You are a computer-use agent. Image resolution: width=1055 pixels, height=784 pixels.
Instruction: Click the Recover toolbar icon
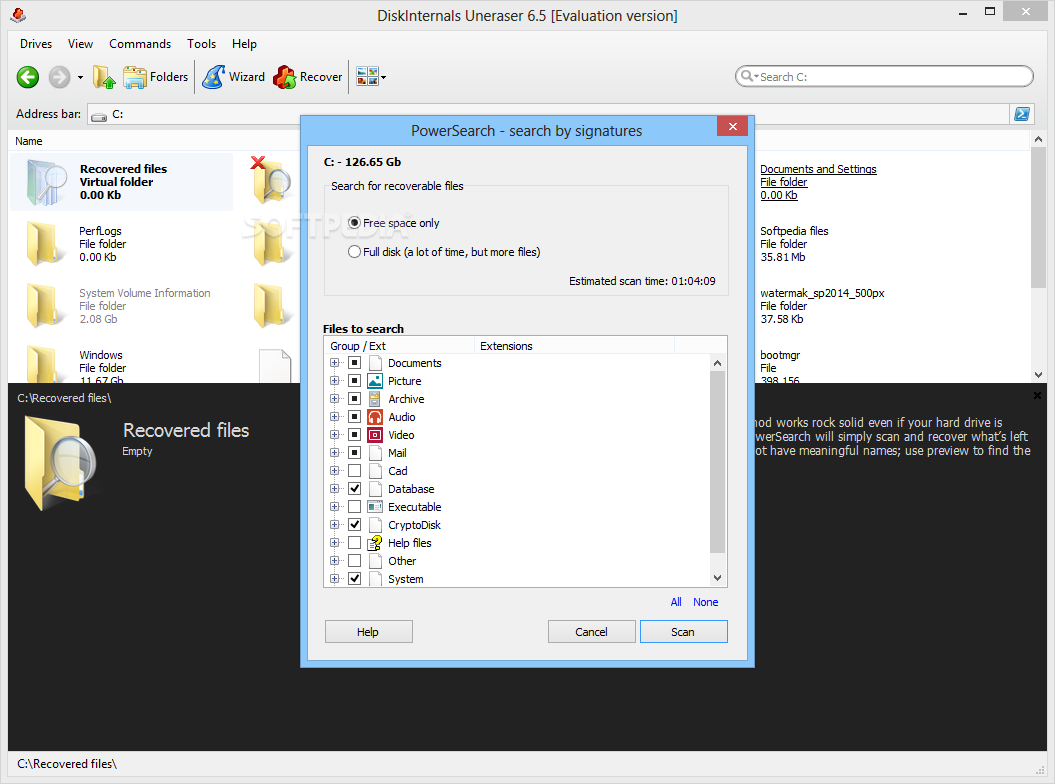(285, 77)
